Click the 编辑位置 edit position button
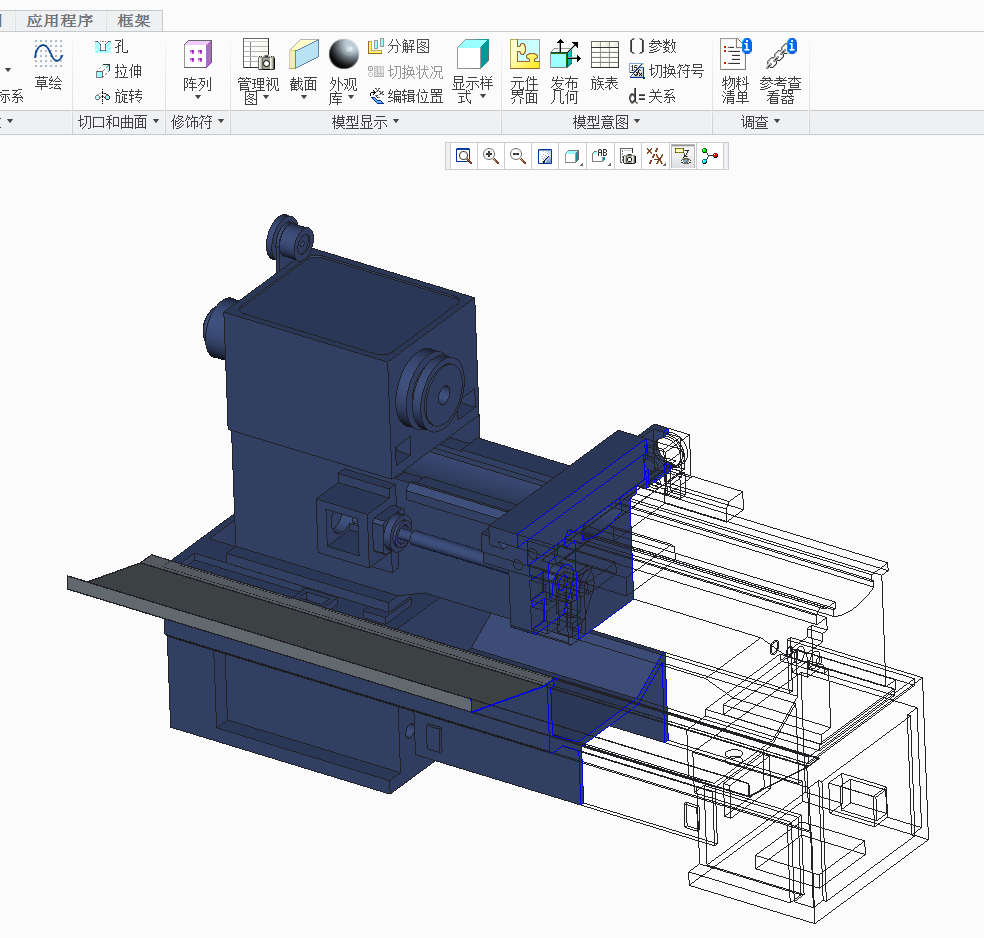The image size is (984, 938). [406, 97]
